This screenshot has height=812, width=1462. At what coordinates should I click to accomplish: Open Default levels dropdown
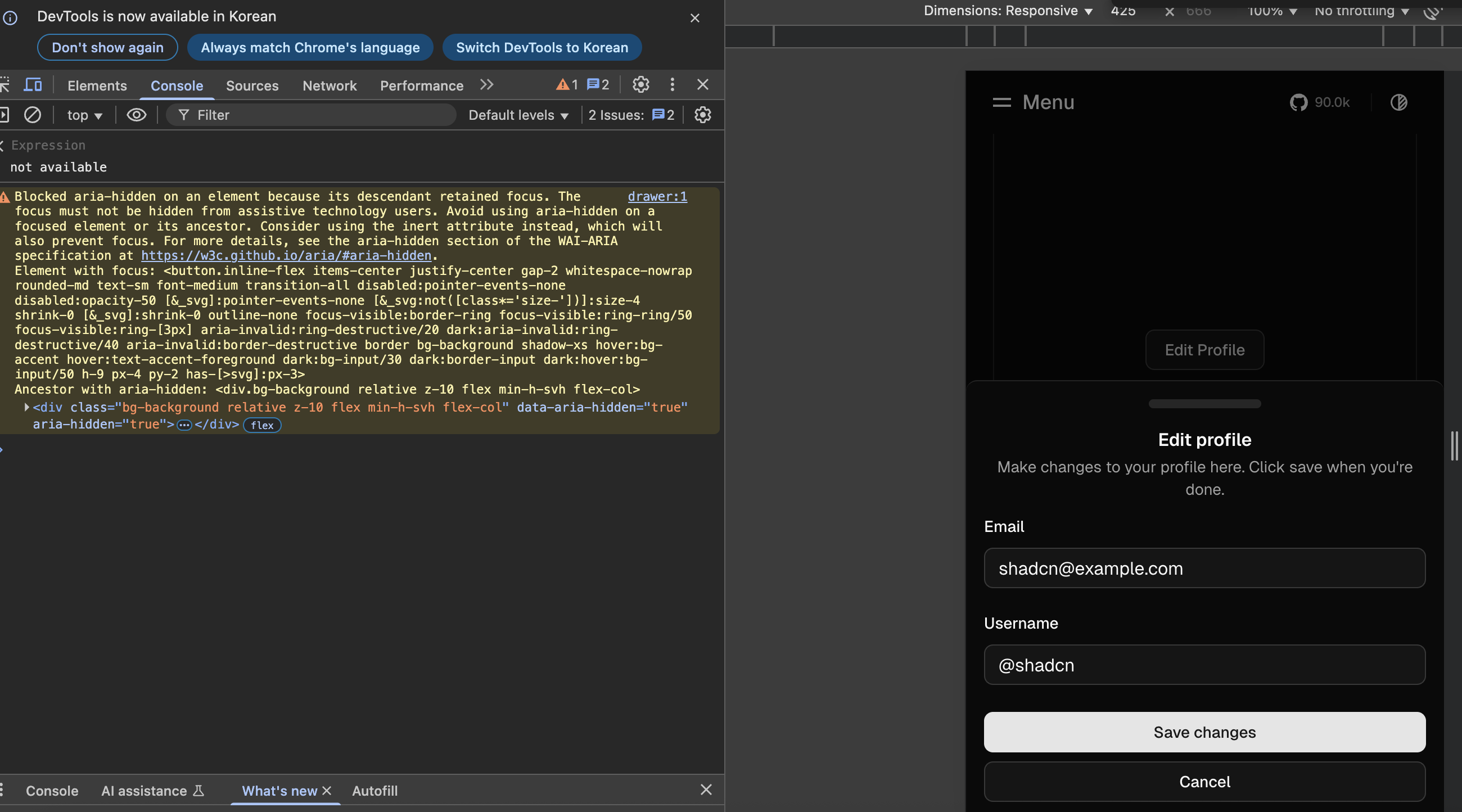[x=518, y=115]
